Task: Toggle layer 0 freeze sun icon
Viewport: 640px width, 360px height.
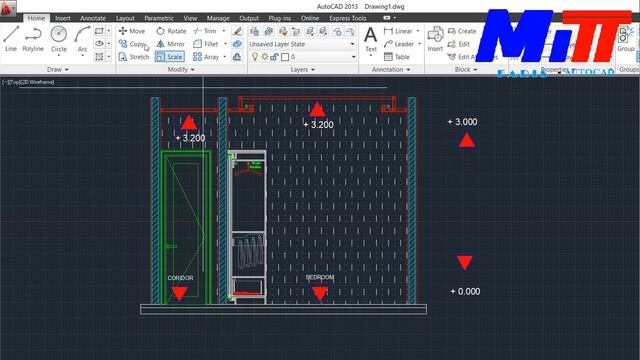Action: (264, 57)
